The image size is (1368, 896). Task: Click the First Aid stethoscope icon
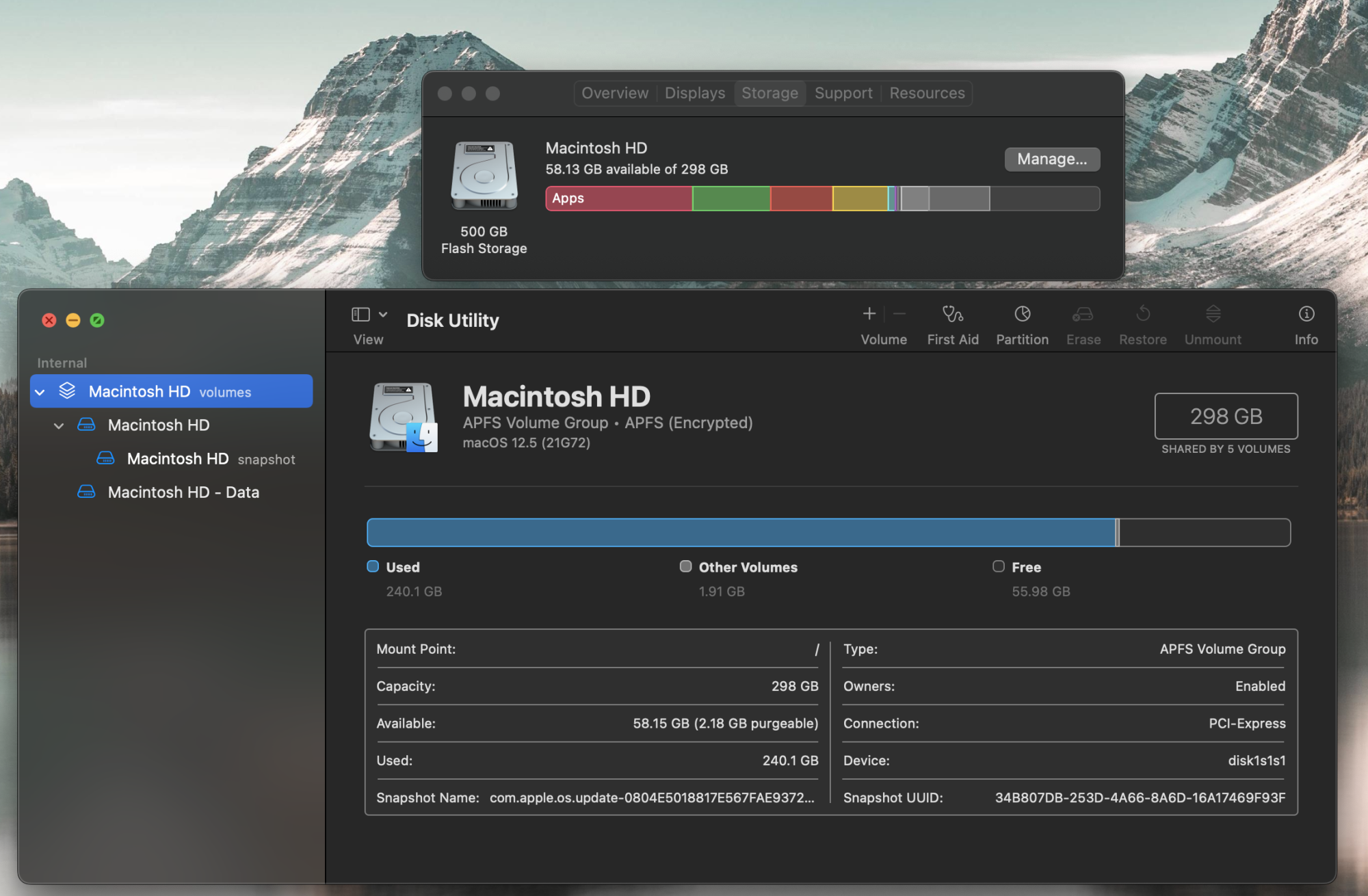click(953, 314)
